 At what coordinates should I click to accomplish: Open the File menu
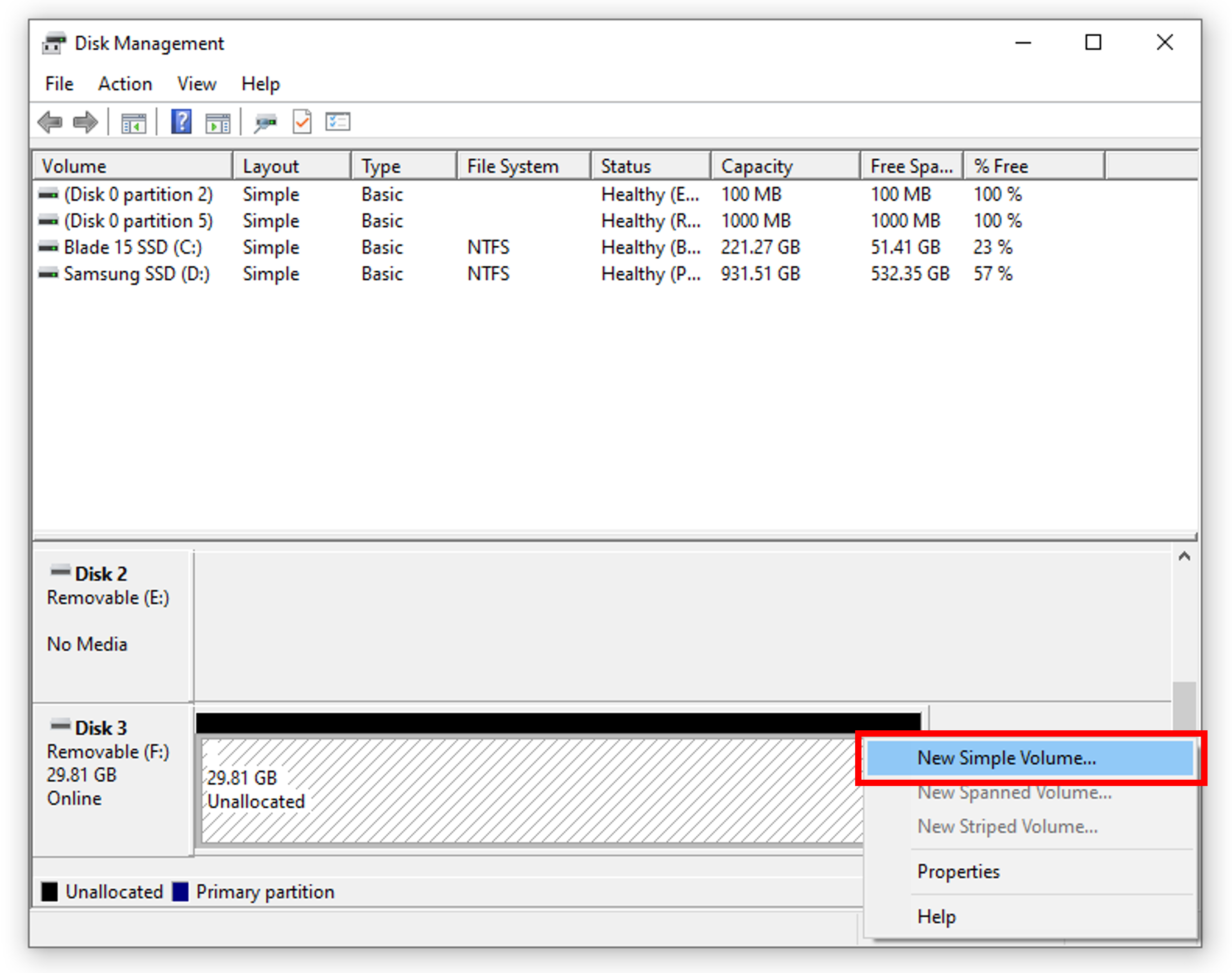click(x=59, y=84)
